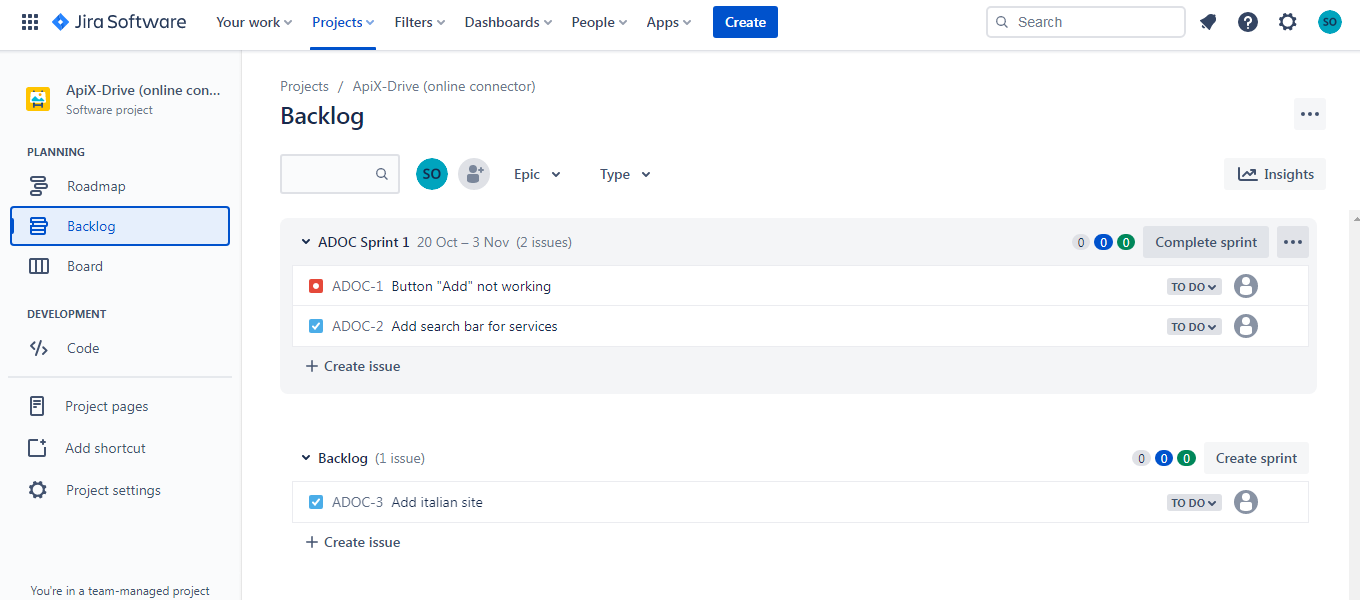Filter issues by the SO user avatar
Viewport: 1360px width, 600px height.
click(x=432, y=174)
